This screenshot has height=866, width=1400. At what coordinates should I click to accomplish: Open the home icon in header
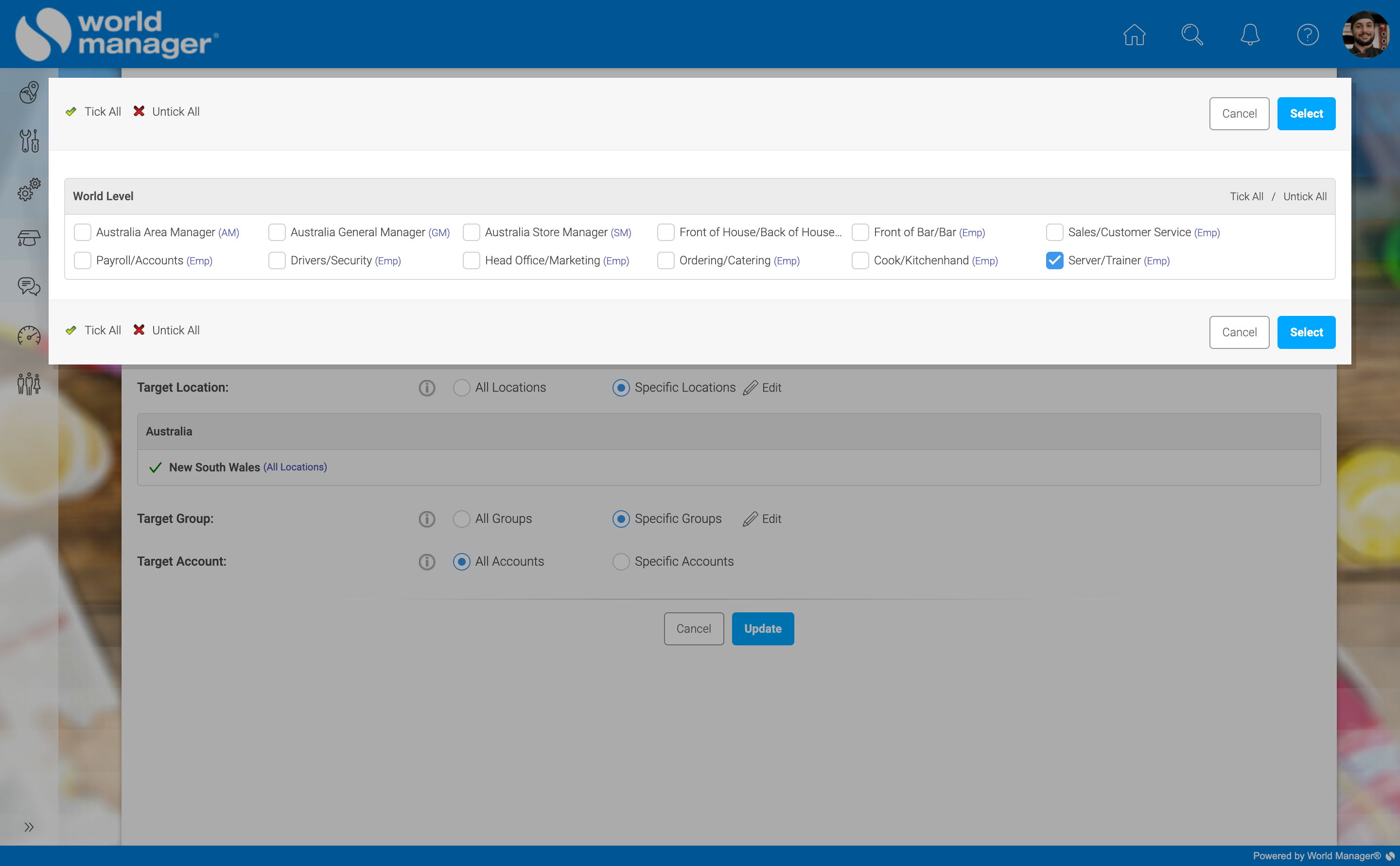(x=1134, y=35)
